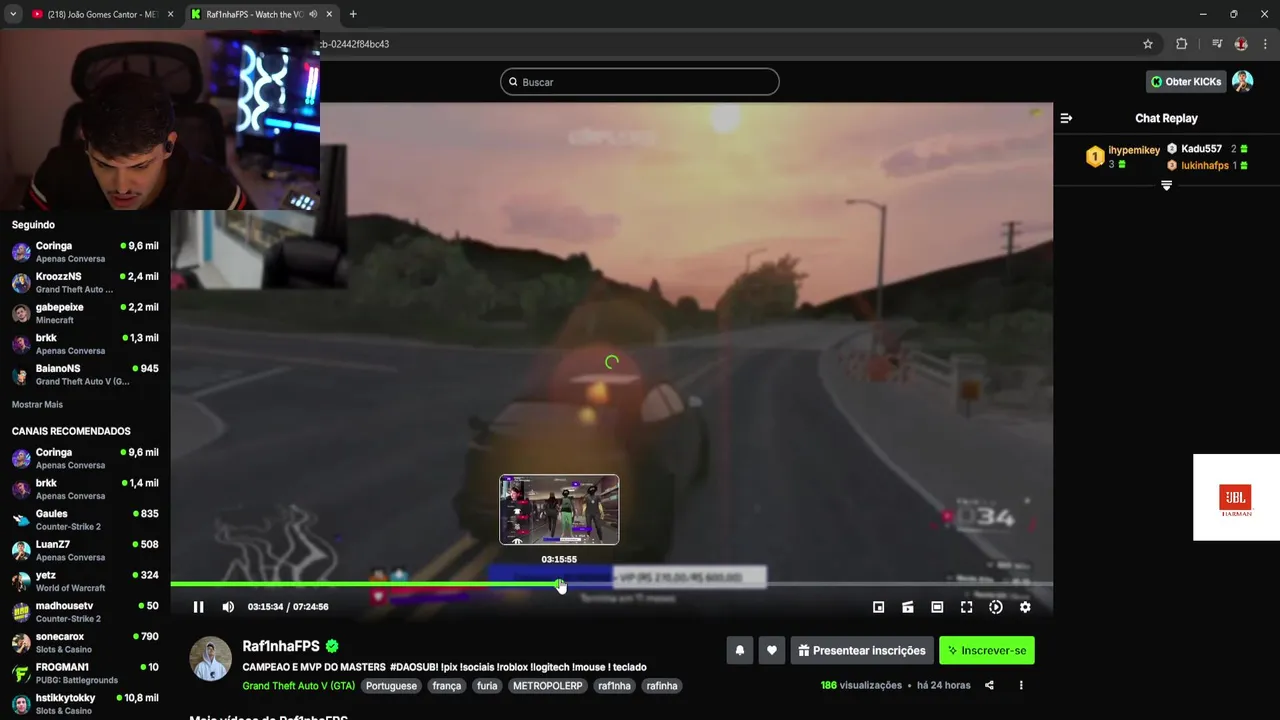
Task: Select the frança tag
Action: (447, 686)
